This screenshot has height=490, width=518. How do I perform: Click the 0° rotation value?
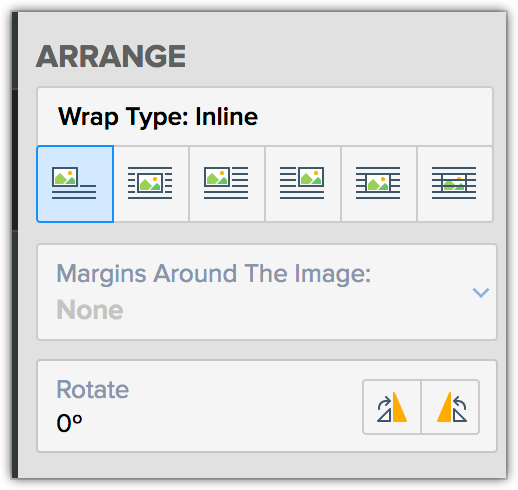[69, 423]
